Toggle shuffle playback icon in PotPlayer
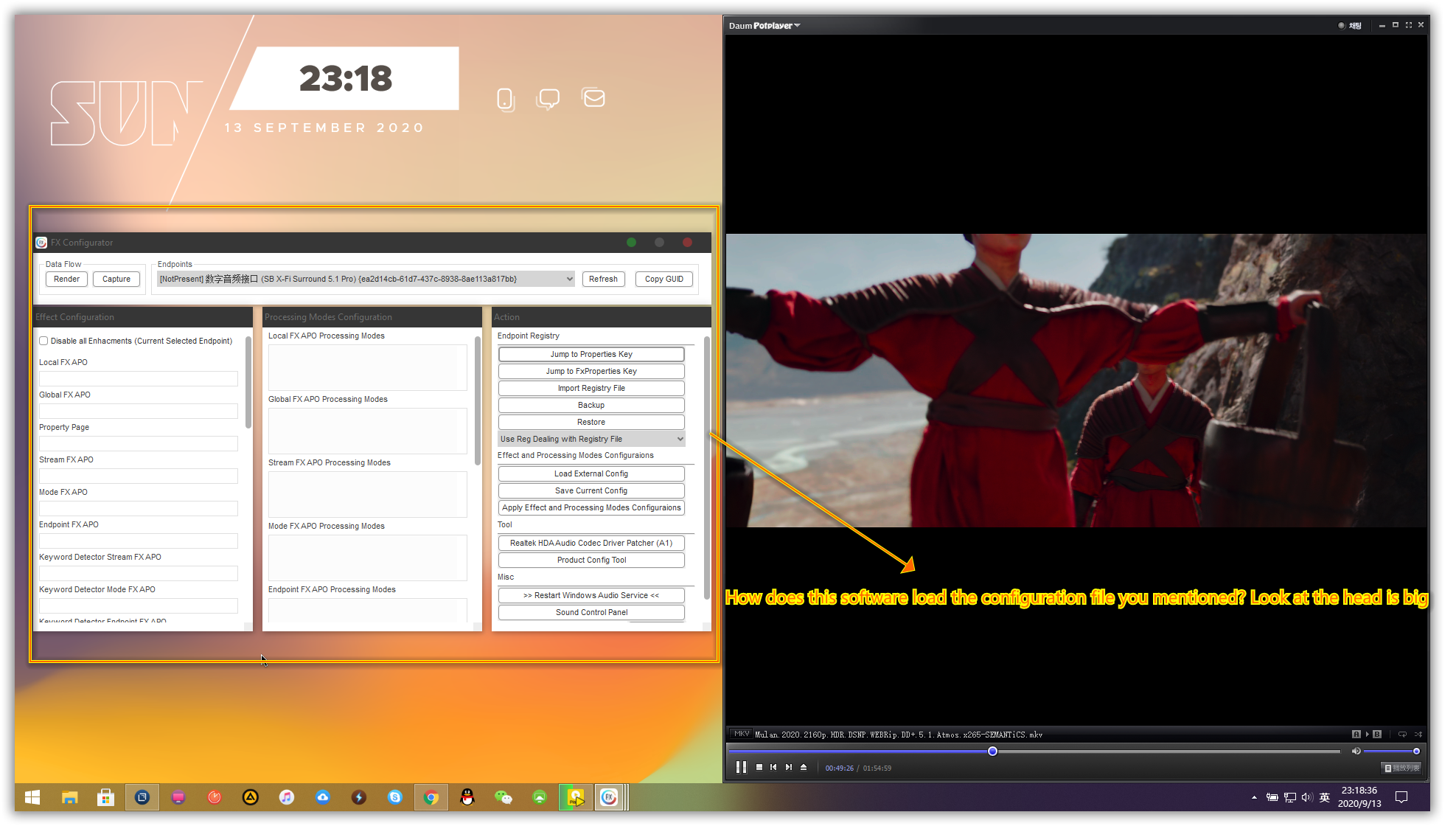 point(1418,734)
